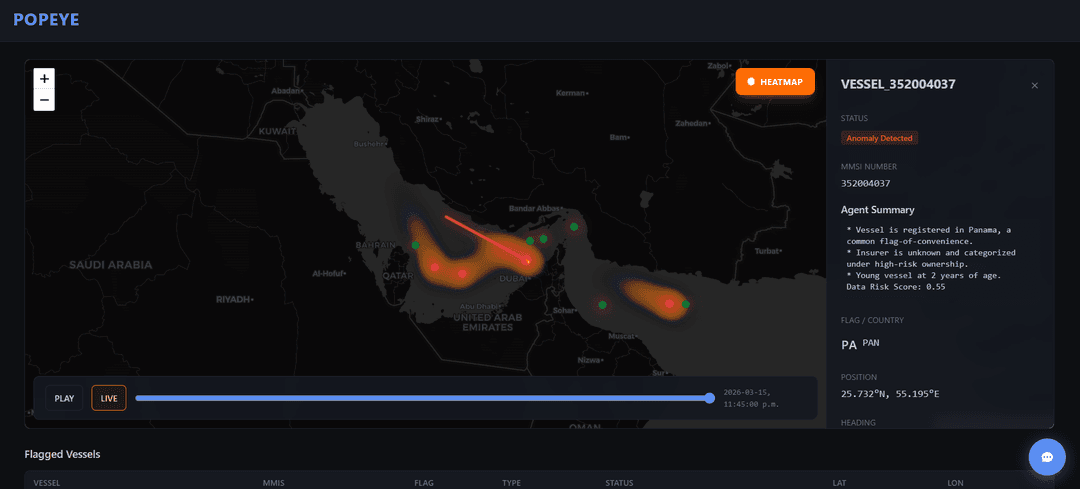Select green vessel marker closest to Sohar
Image resolution: width=1080 pixels, height=489 pixels.
pyautogui.click(x=602, y=304)
